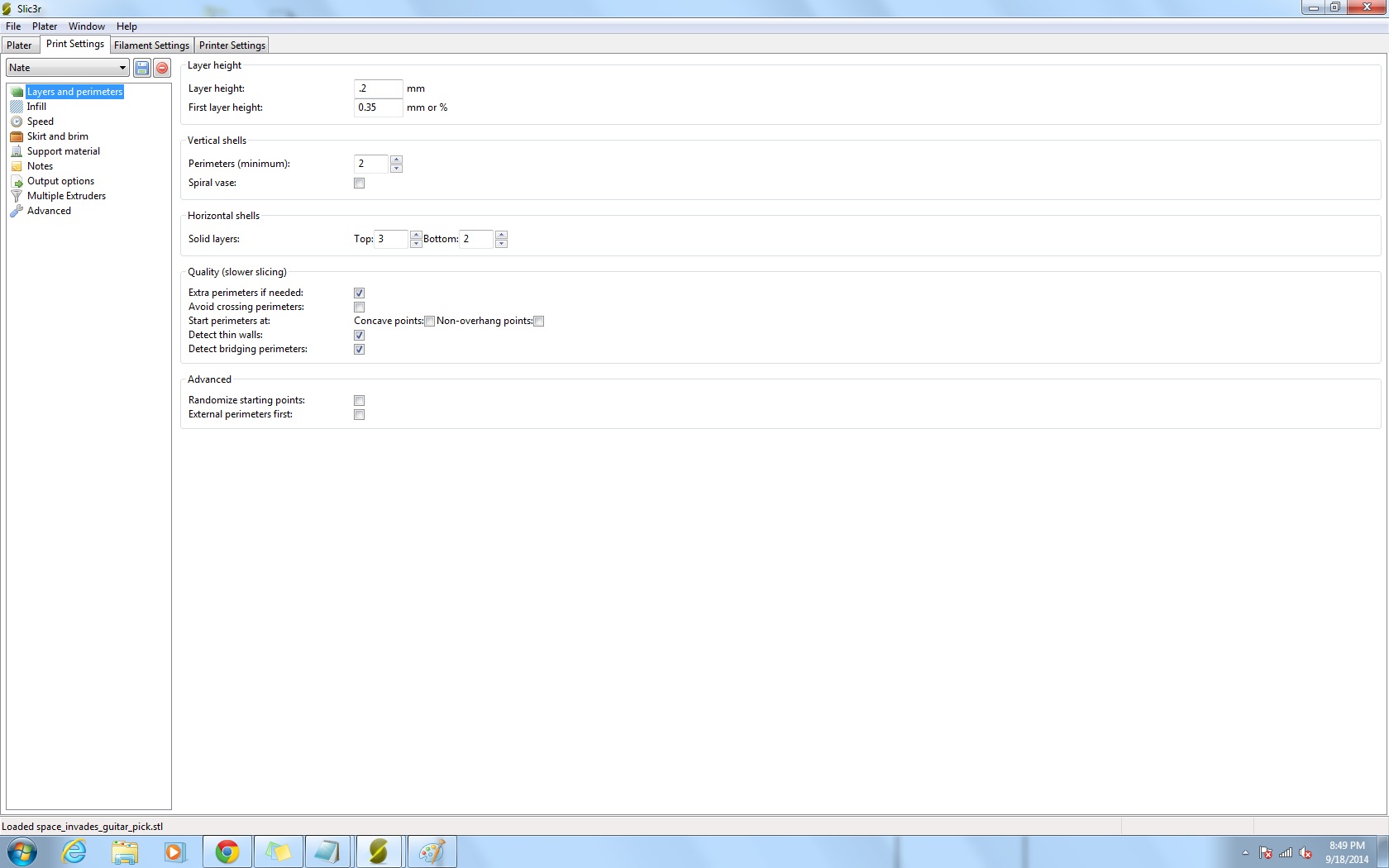Show hidden tray icons arrow
The image size is (1389, 868).
(x=1245, y=852)
